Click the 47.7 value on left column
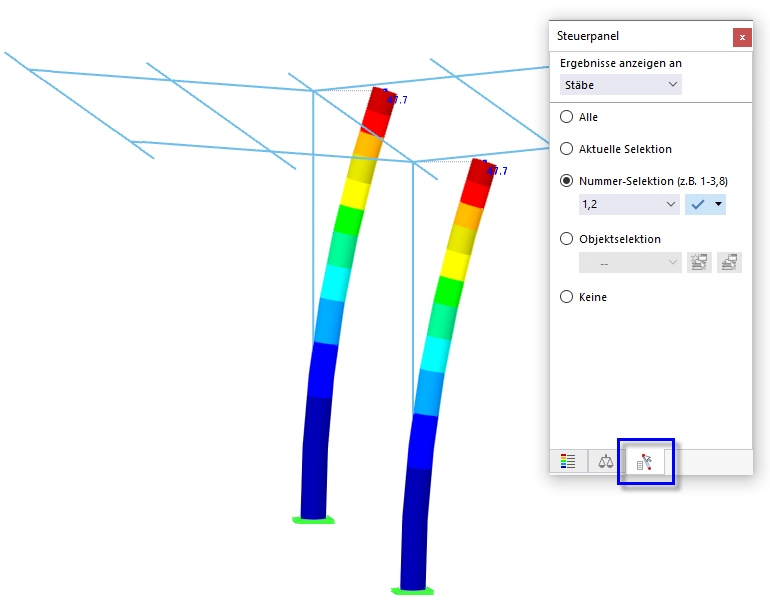This screenshot has height=607, width=770. click(x=397, y=100)
